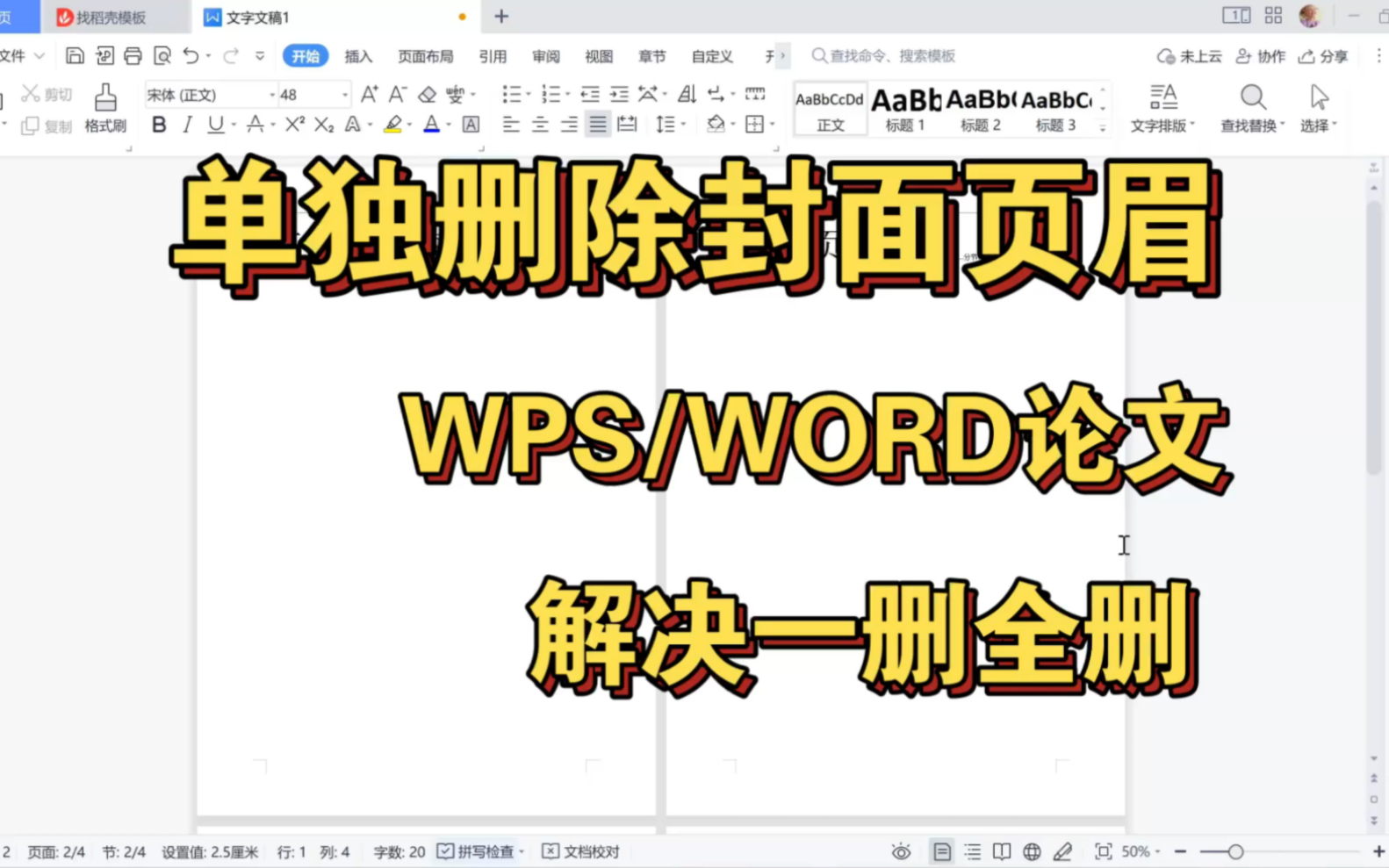This screenshot has width=1389, height=868.
Task: Open the font size dropdown showing 48
Action: [344, 95]
